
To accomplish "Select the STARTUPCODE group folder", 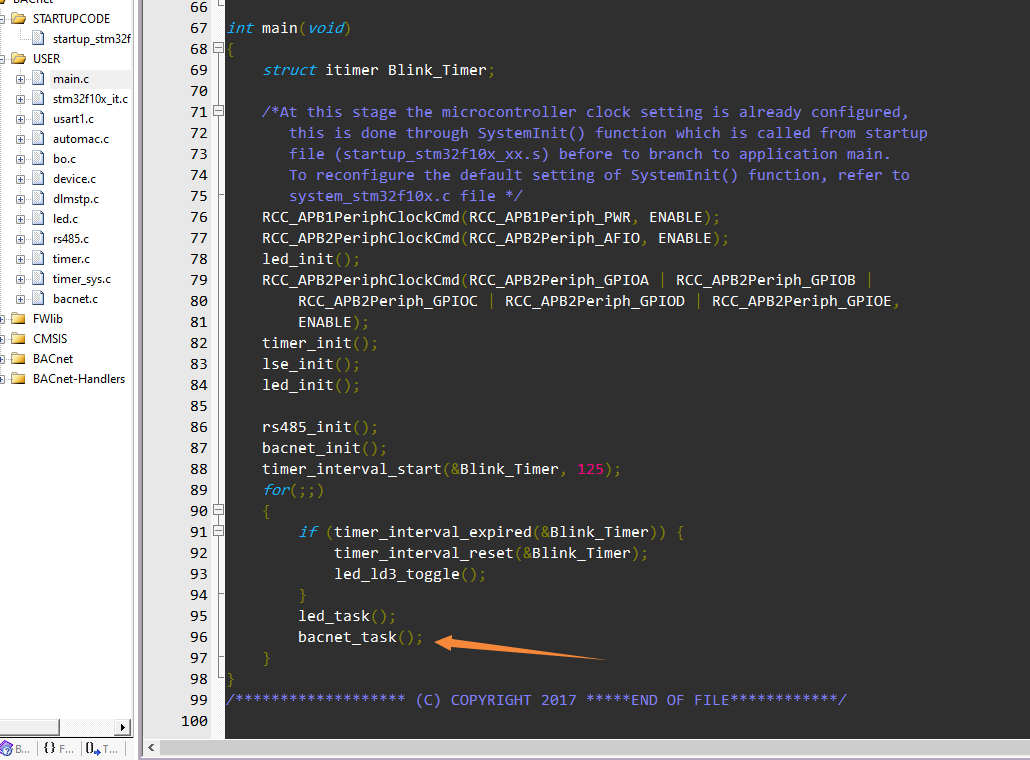I will [x=71, y=18].
